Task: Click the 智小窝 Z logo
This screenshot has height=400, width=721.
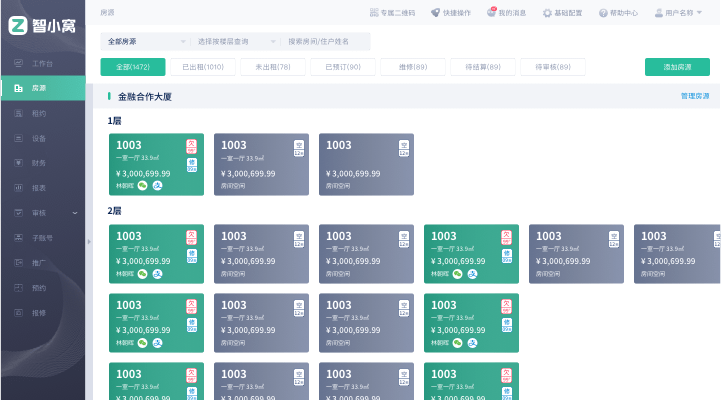Action: [18, 26]
